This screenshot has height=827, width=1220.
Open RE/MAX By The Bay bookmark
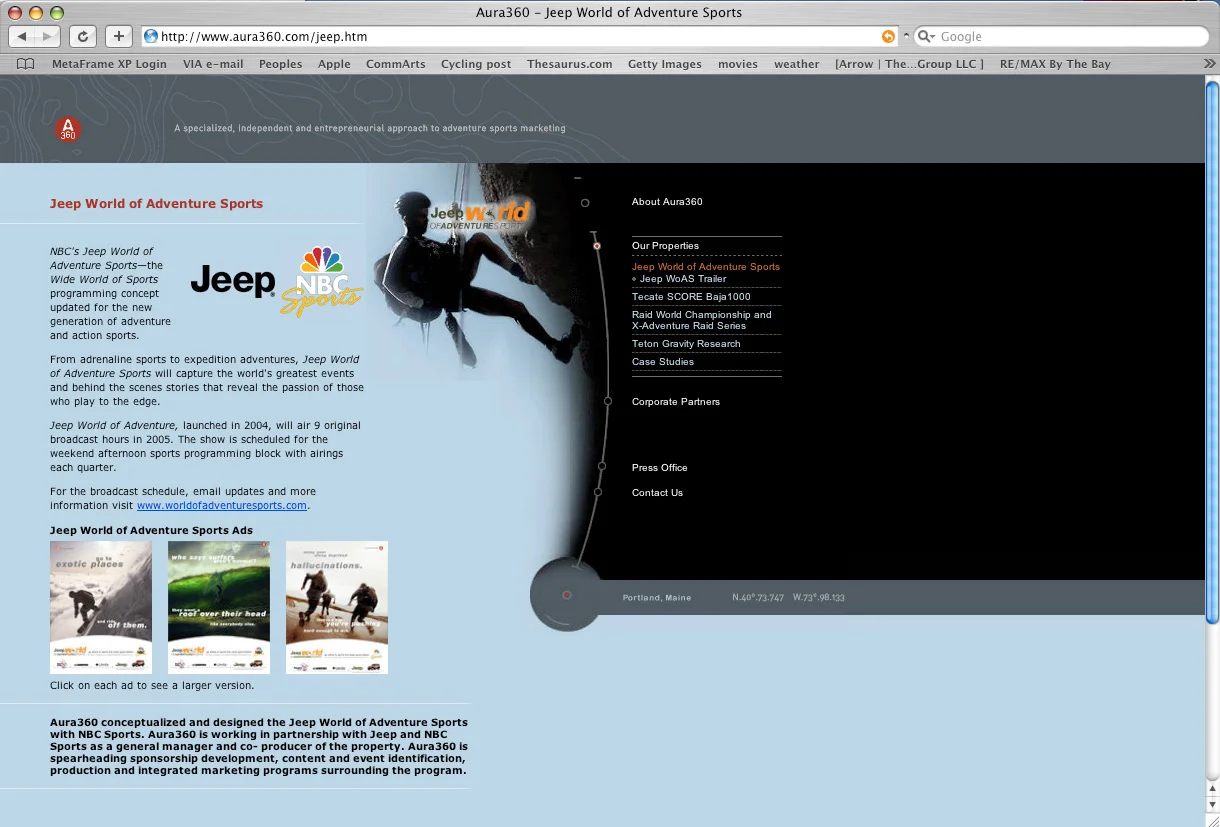click(1055, 64)
